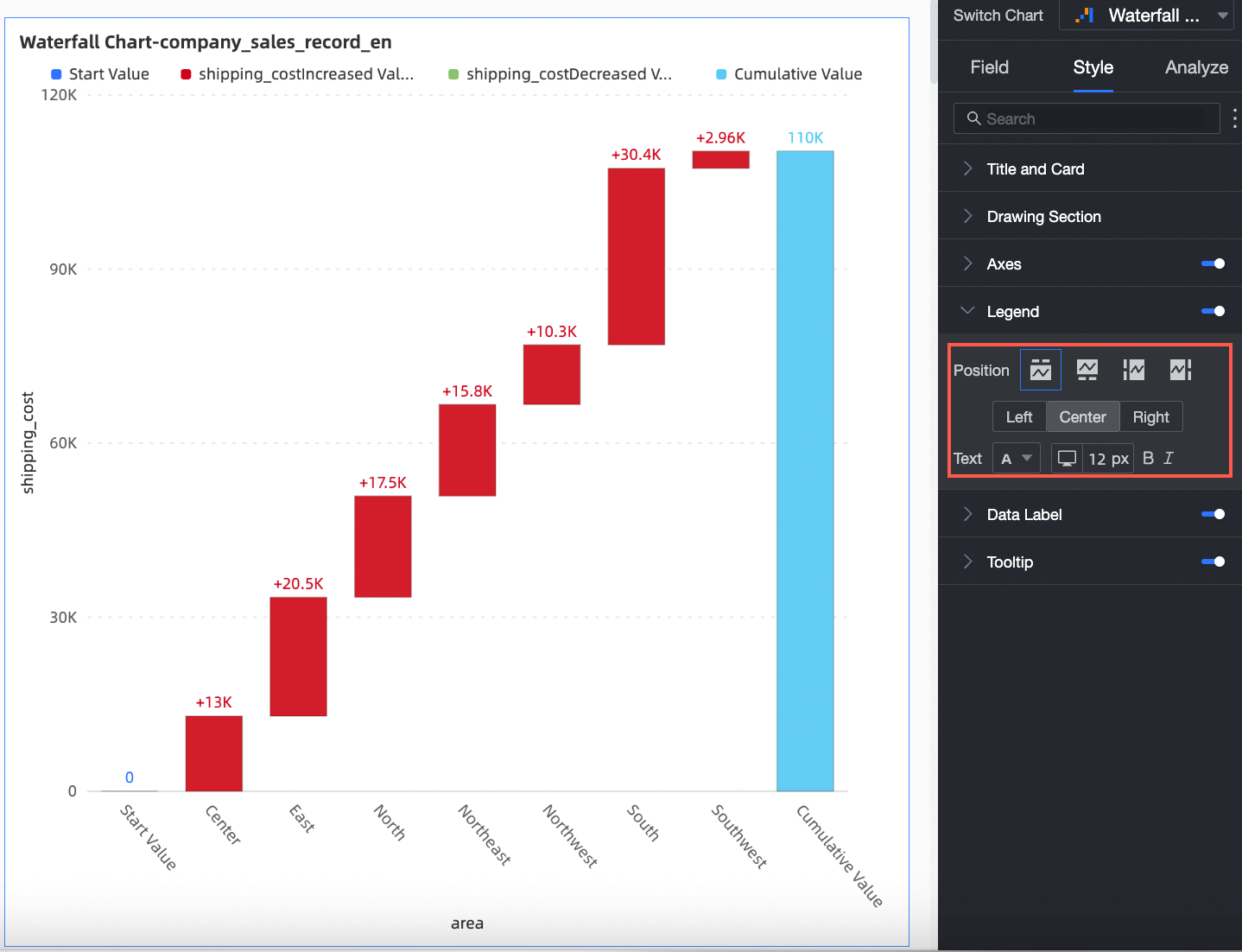Set legend position to right side
The height and width of the screenshot is (952, 1242).
(x=1181, y=370)
